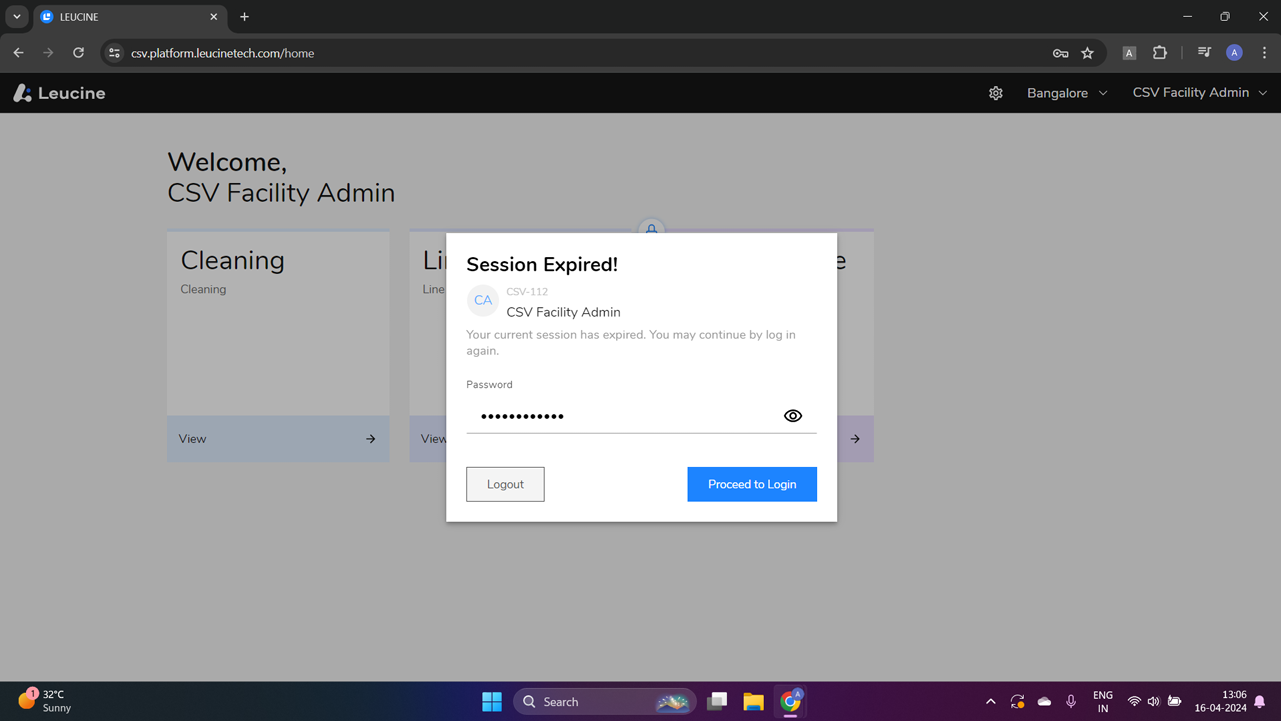Click the Wi-Fi icon in the system tray
The width and height of the screenshot is (1281, 721).
(x=1134, y=701)
